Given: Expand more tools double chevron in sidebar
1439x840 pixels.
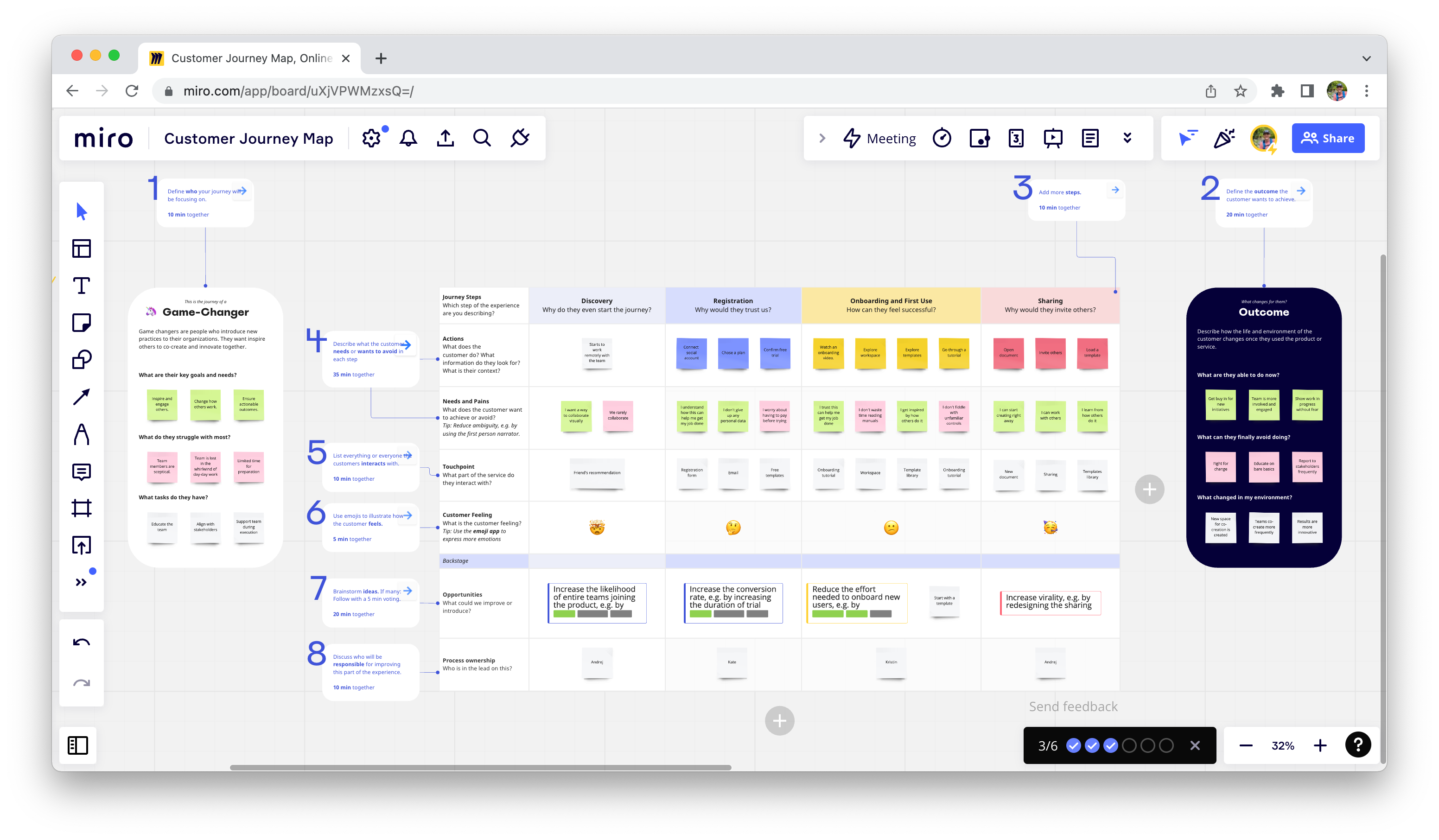Looking at the screenshot, I should pos(81,582).
